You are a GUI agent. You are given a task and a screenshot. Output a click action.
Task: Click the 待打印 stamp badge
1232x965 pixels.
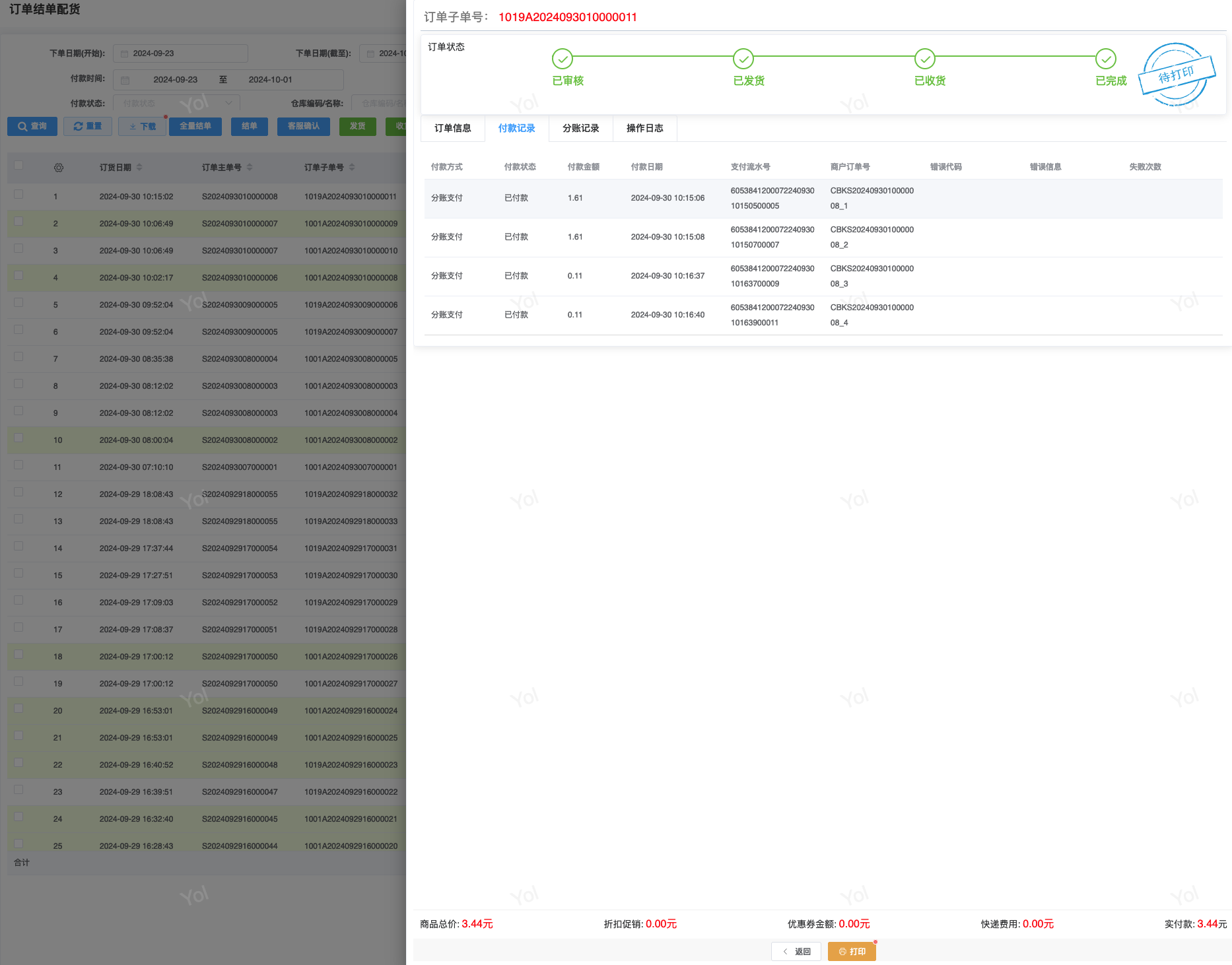(x=1177, y=75)
